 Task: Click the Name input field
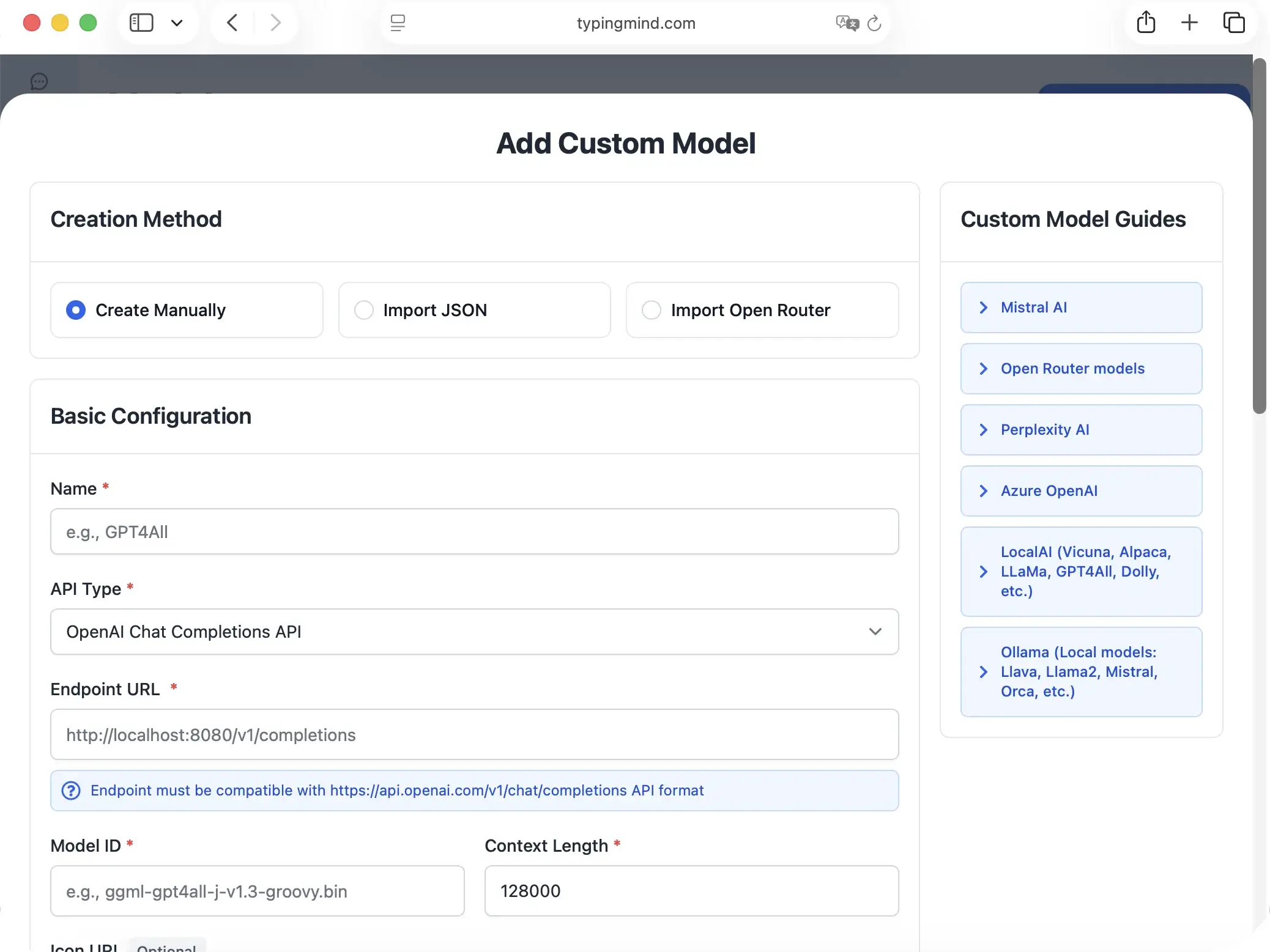[x=474, y=532]
